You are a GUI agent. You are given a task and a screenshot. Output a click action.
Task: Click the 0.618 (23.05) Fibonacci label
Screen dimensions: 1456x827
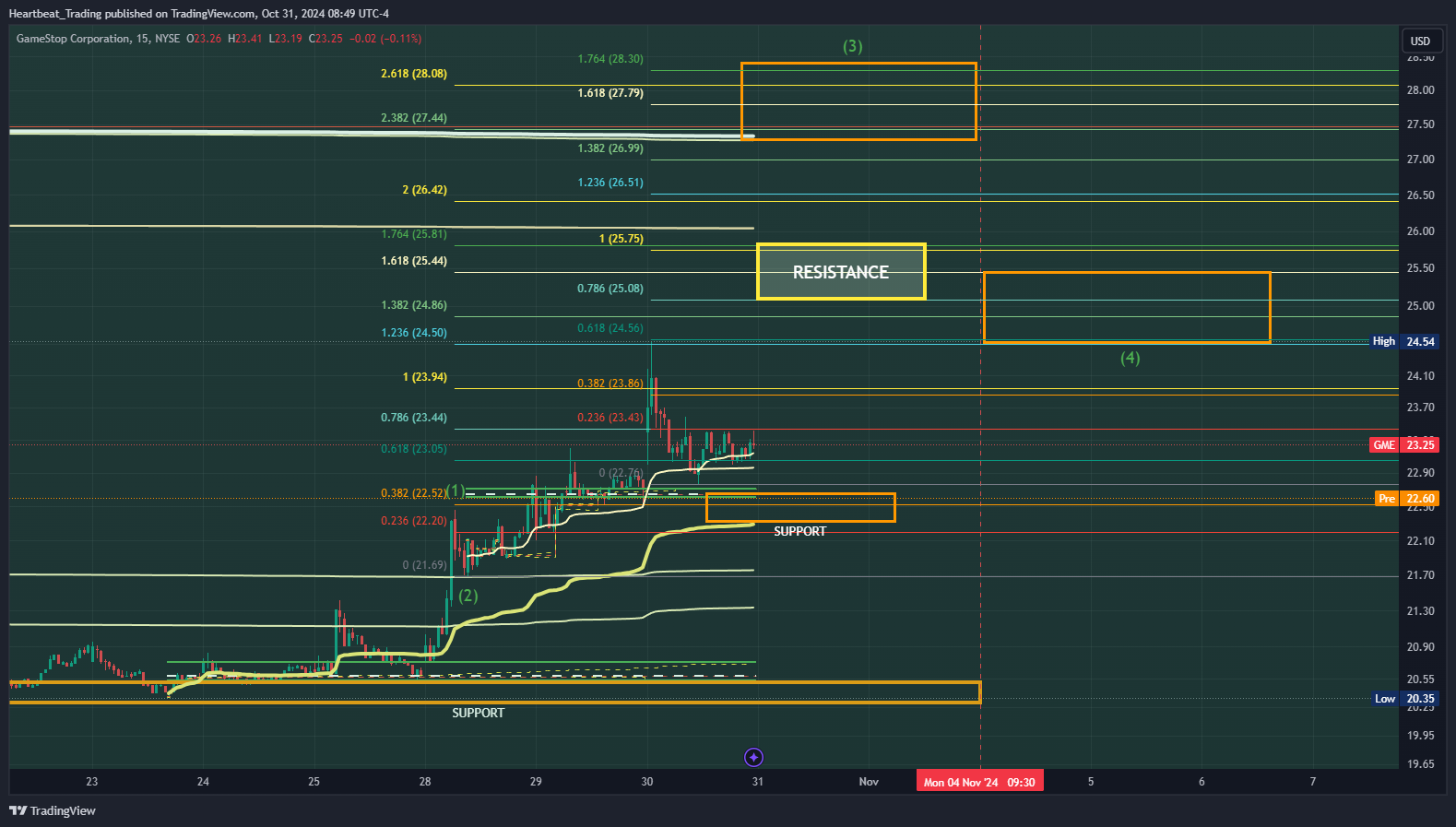coord(414,449)
